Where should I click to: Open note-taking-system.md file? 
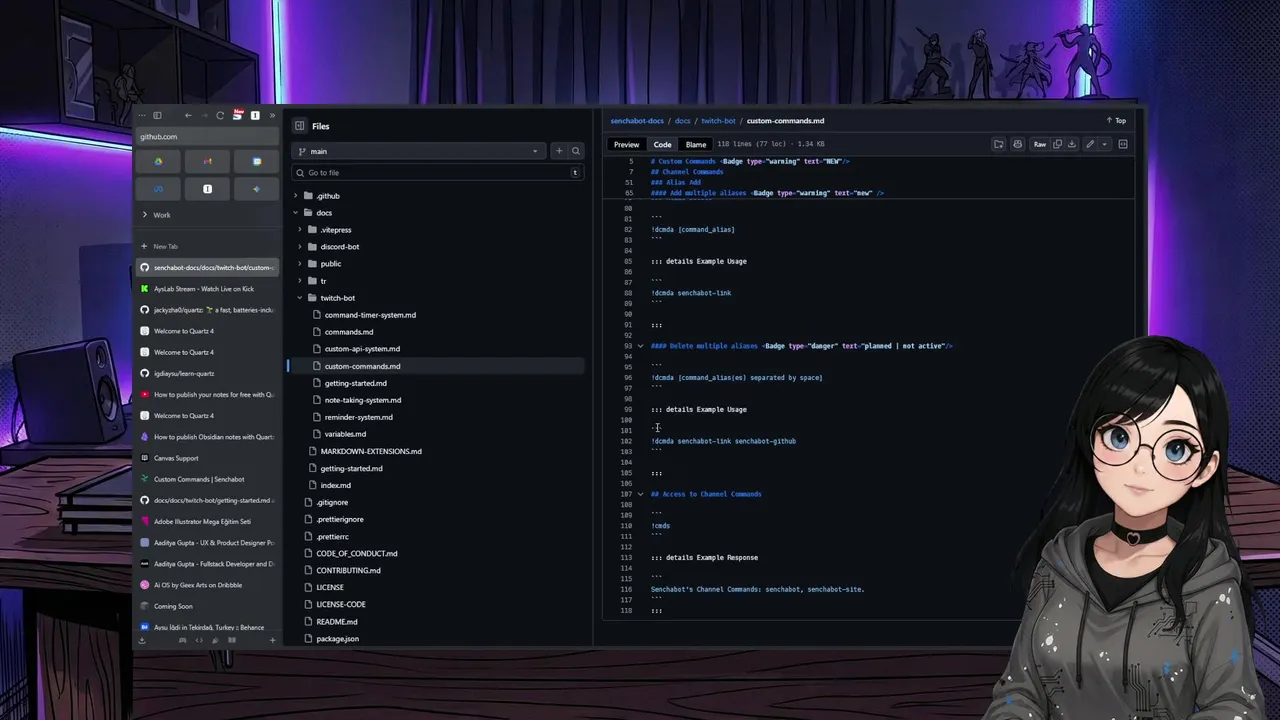pos(363,400)
